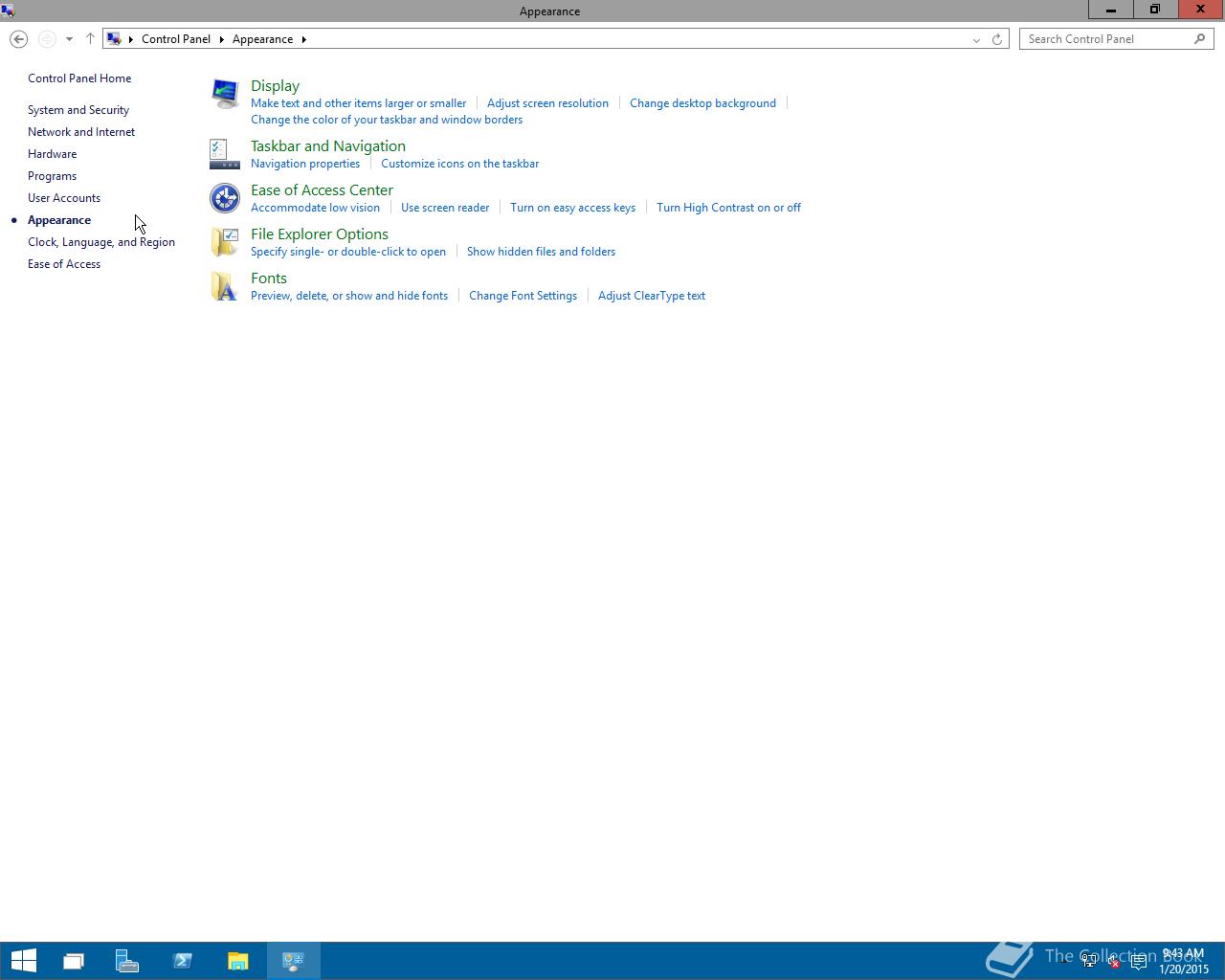The height and width of the screenshot is (980, 1225).
Task: Expand the root chevron in address bar
Action: click(131, 39)
